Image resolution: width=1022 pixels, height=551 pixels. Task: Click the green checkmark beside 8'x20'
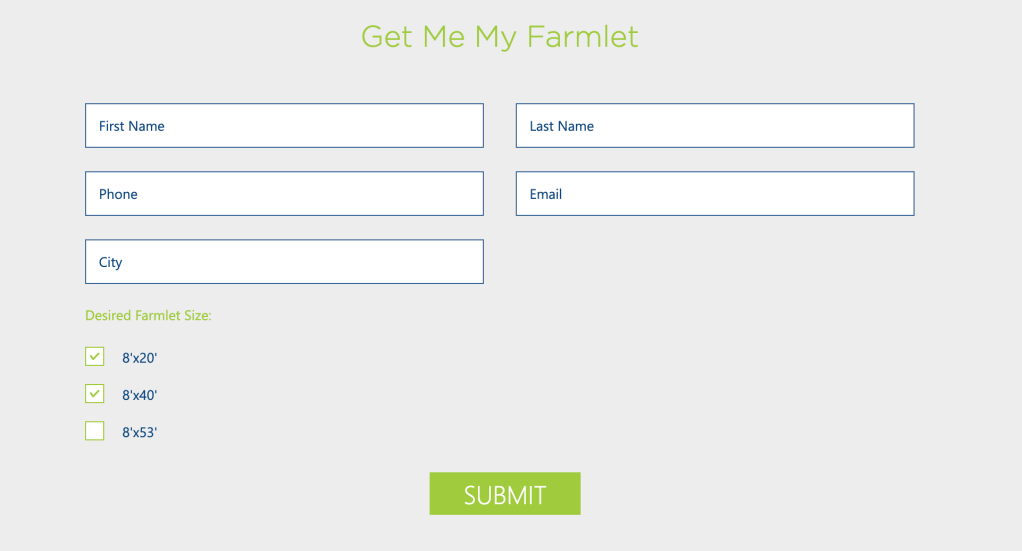(95, 356)
